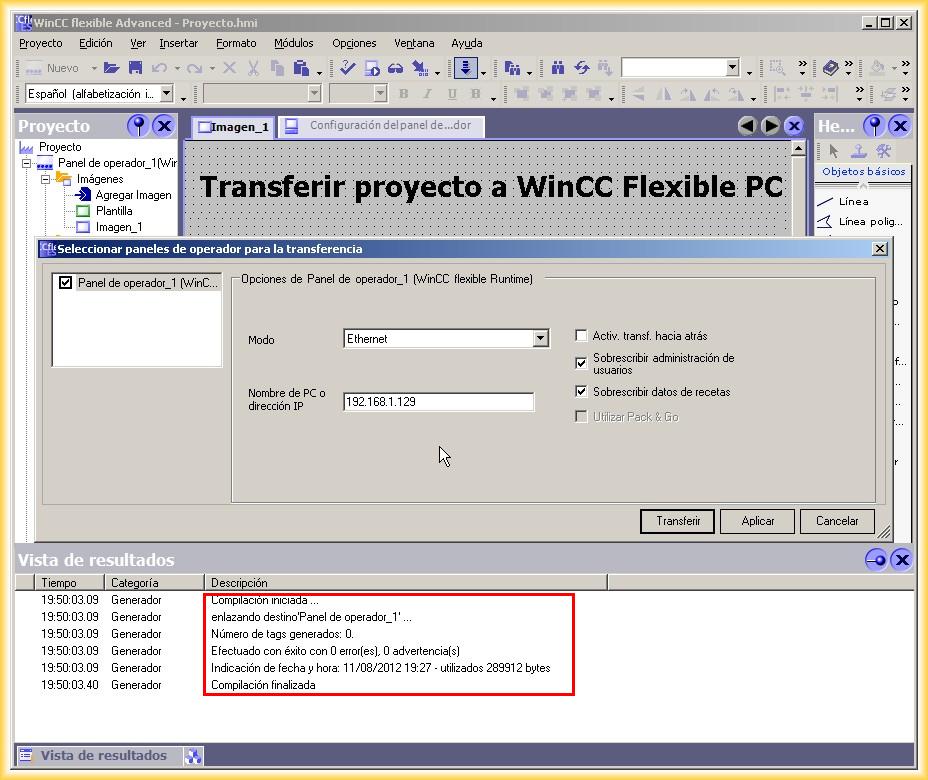Click the transfer download arrow toolbar icon
Viewport: 928px width, 780px height.
coord(465,68)
